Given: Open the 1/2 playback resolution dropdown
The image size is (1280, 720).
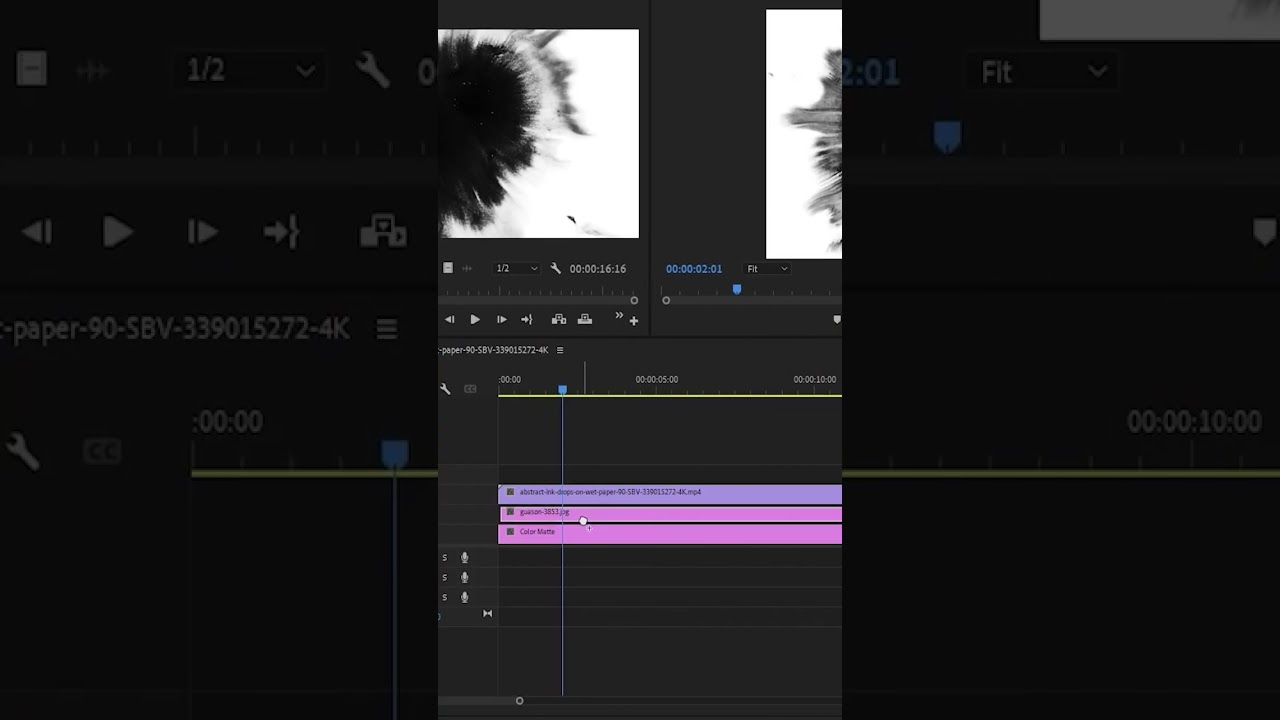Looking at the screenshot, I should coord(515,268).
